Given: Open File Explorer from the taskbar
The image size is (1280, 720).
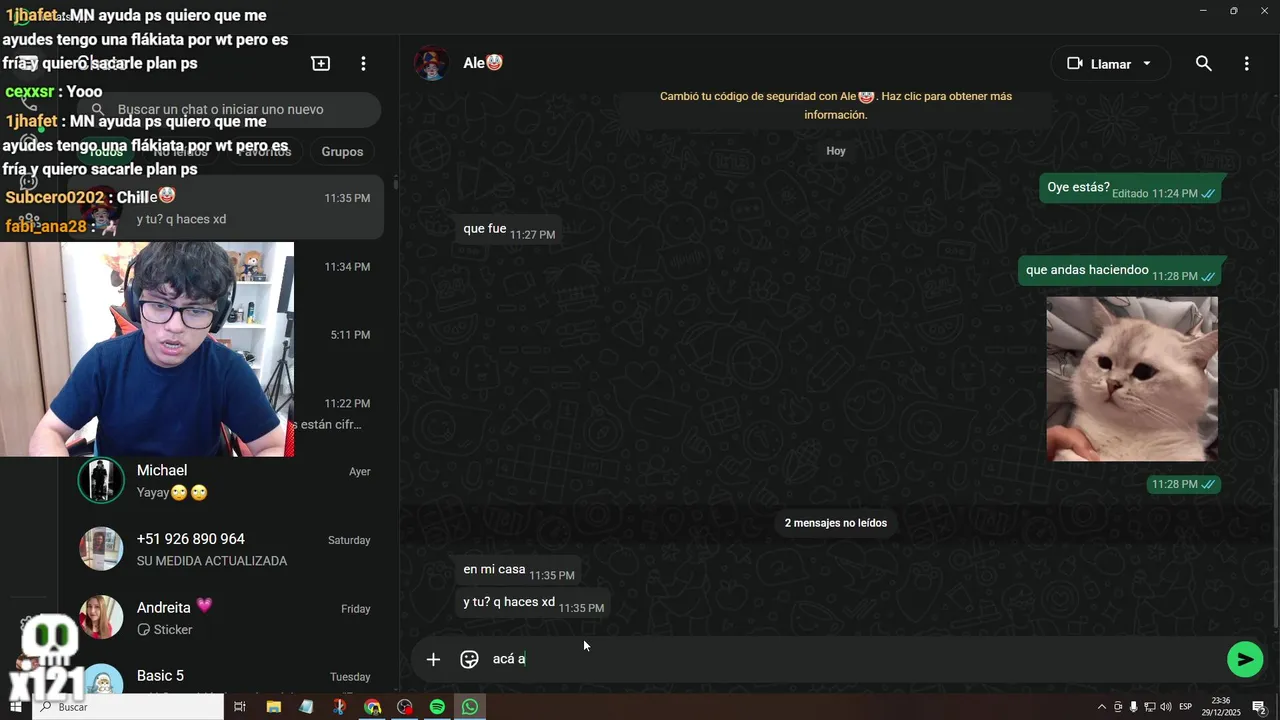Looking at the screenshot, I should [273, 707].
